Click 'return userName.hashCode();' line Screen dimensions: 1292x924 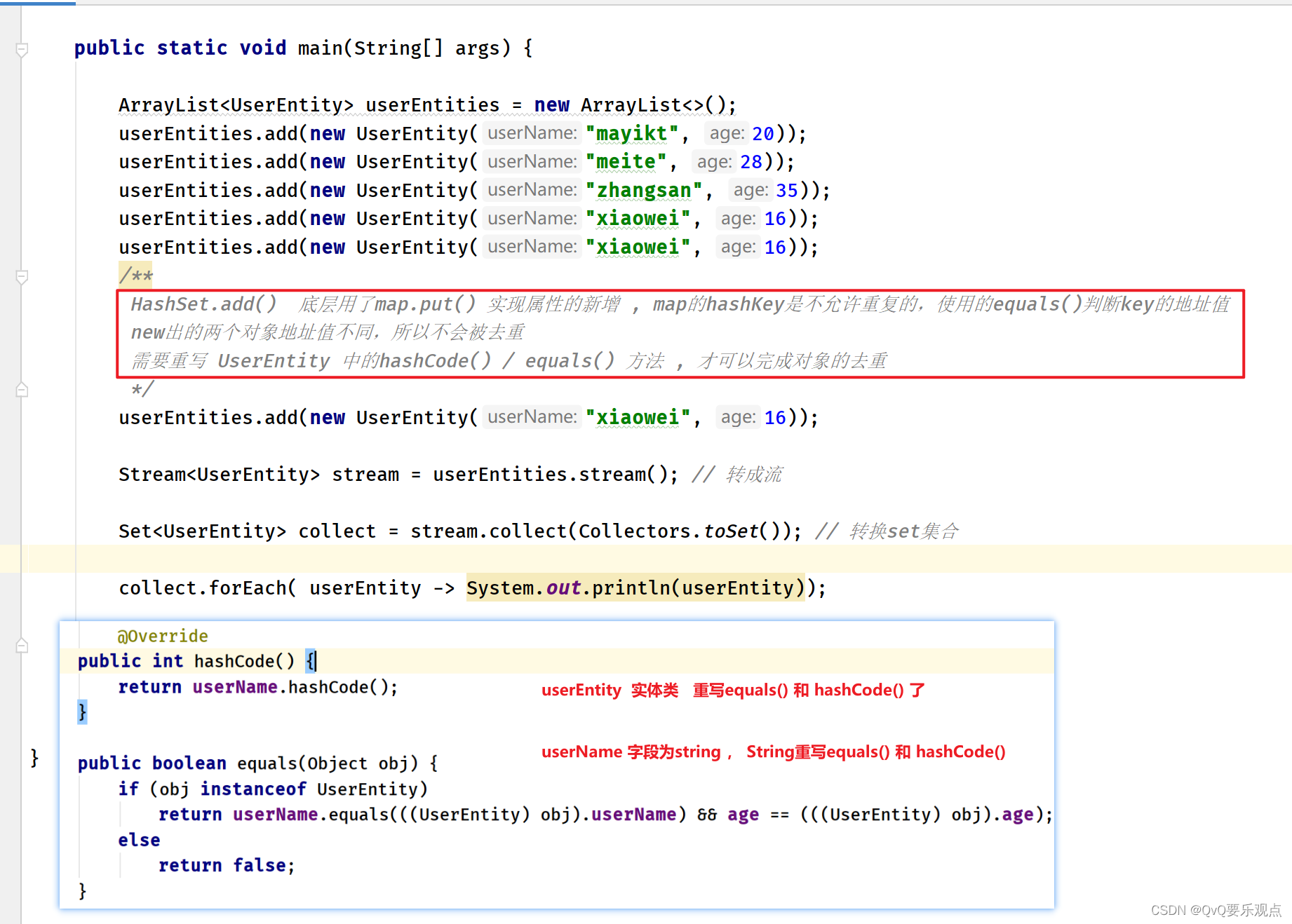click(x=258, y=687)
